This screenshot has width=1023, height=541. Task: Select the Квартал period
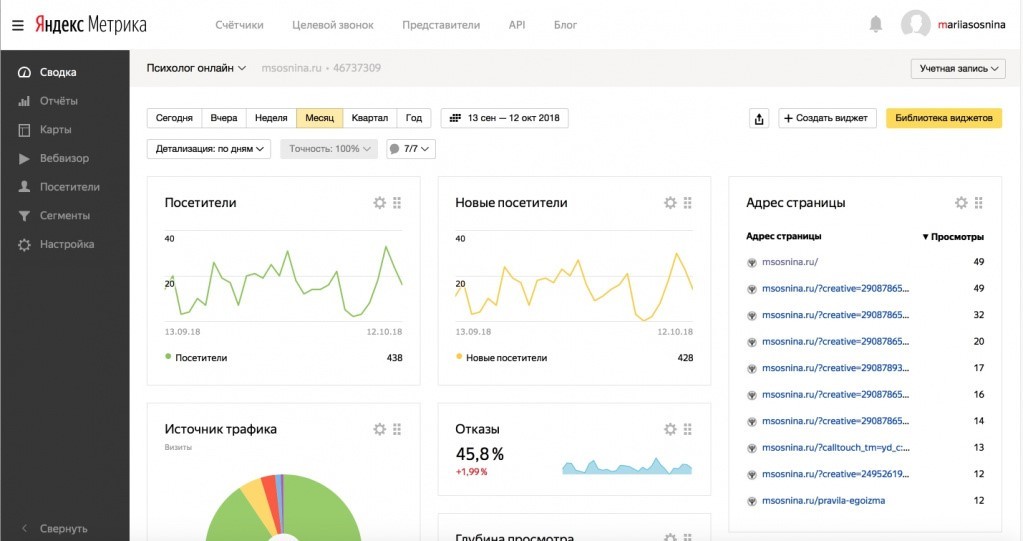tap(369, 118)
